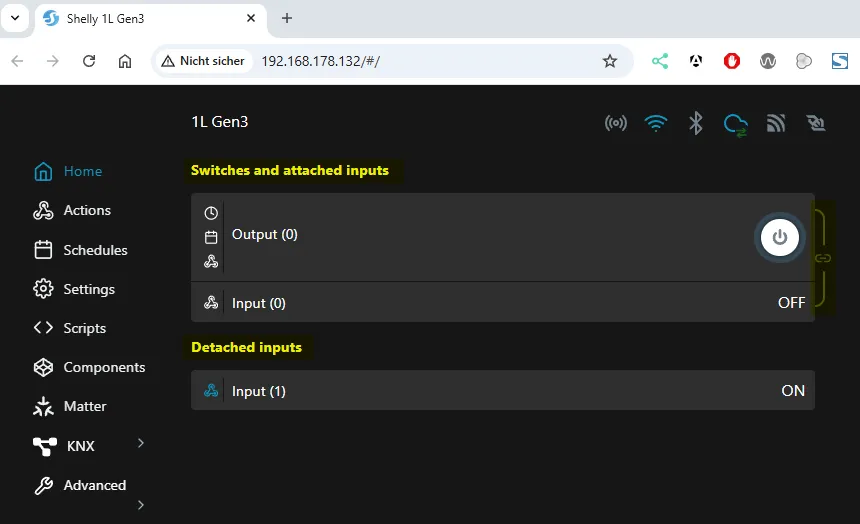
Task: Click the link icon right of Output card
Action: point(823,258)
